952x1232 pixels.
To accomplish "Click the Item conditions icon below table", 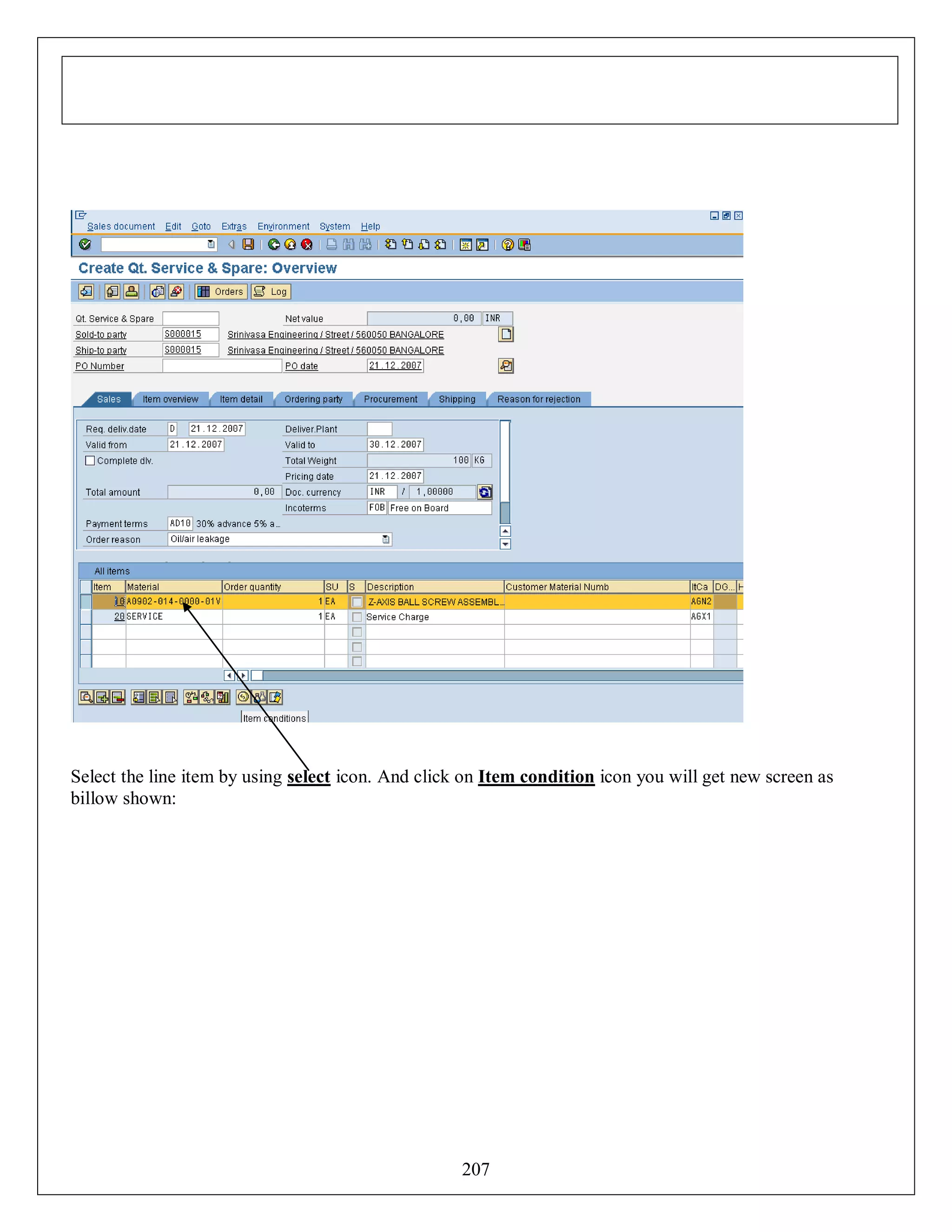I will pyautogui.click(x=243, y=697).
